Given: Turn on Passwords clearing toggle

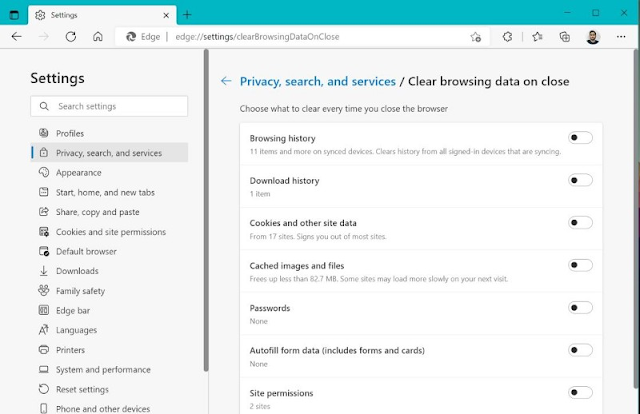Looking at the screenshot, I should point(580,307).
